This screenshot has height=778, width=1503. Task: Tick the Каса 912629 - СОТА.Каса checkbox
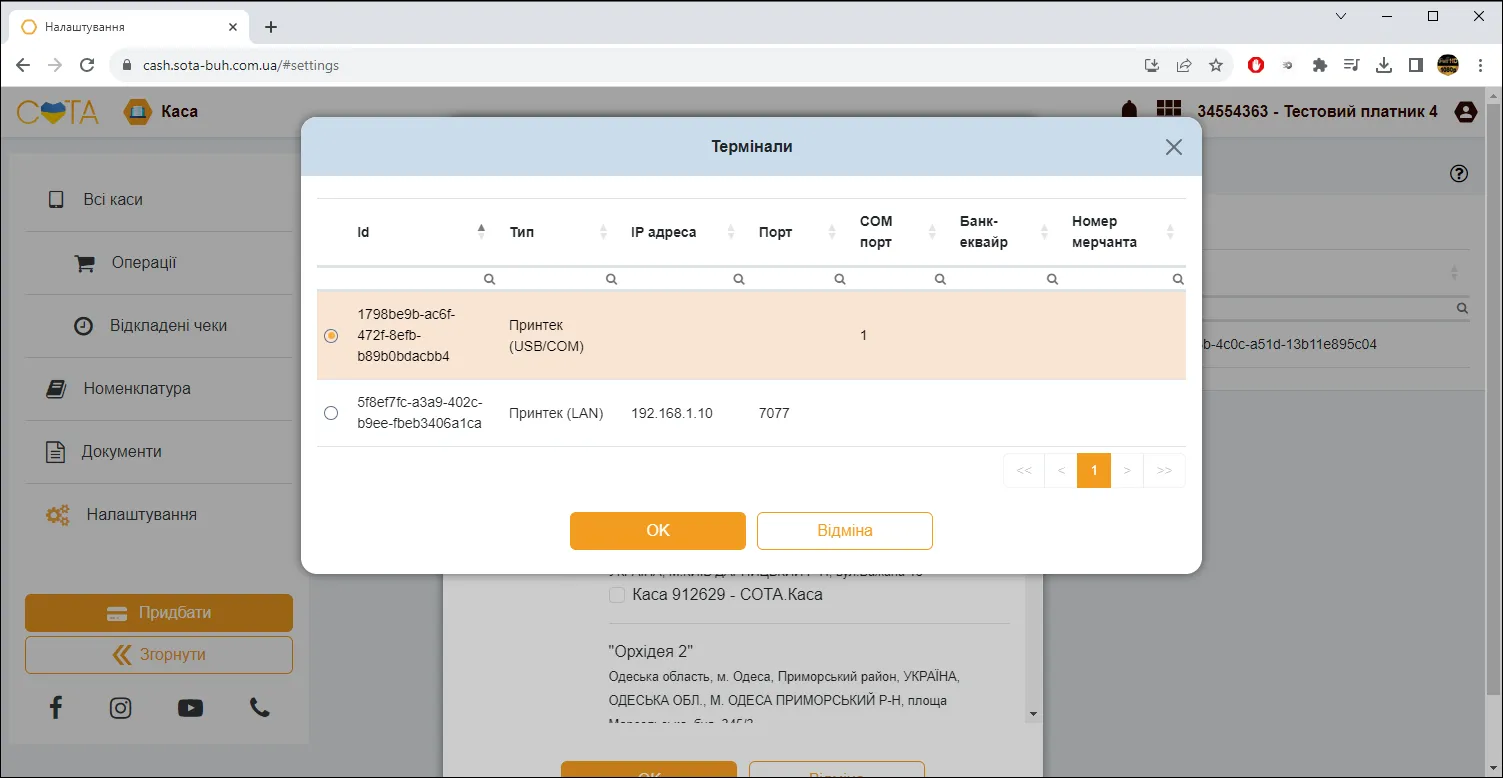point(618,595)
